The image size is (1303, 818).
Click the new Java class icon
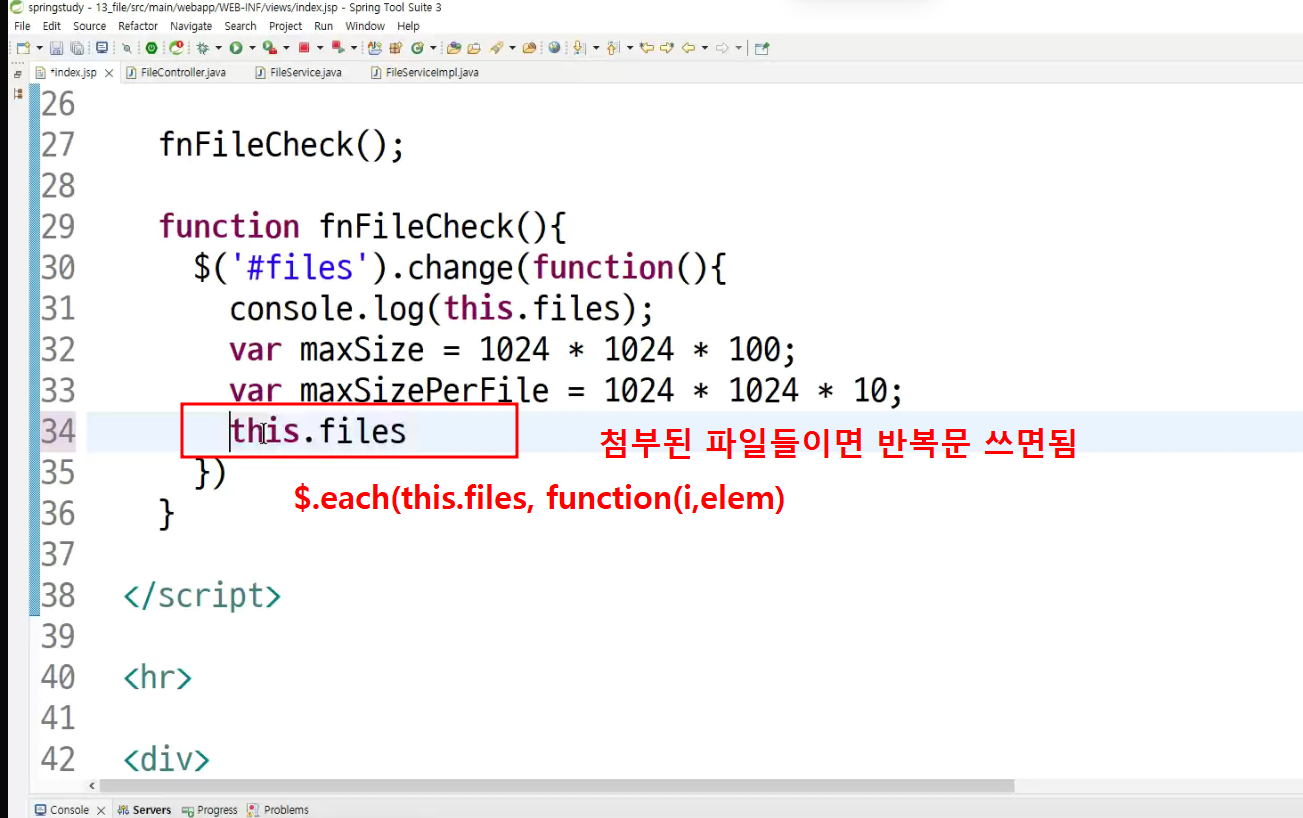click(417, 47)
